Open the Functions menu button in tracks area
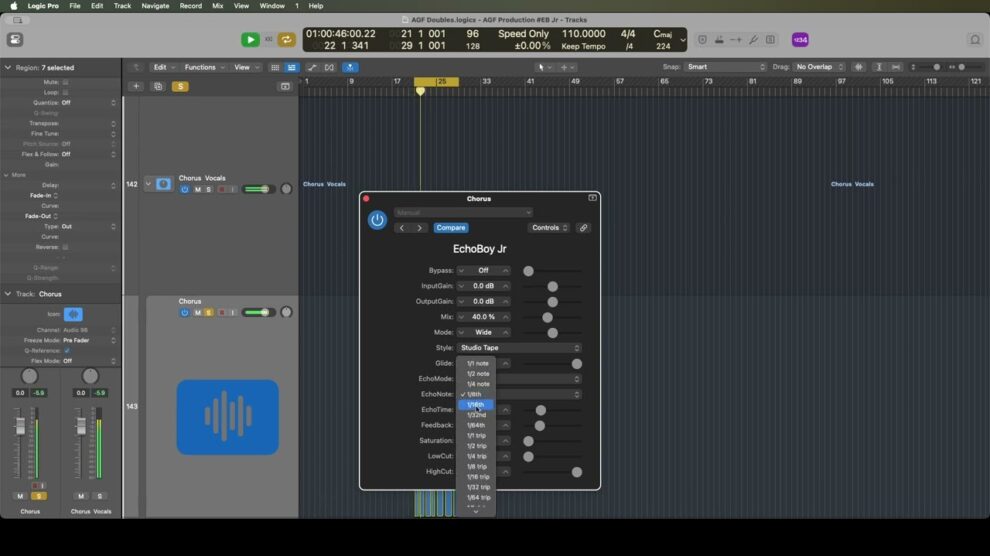990x556 pixels. pyautogui.click(x=203, y=67)
